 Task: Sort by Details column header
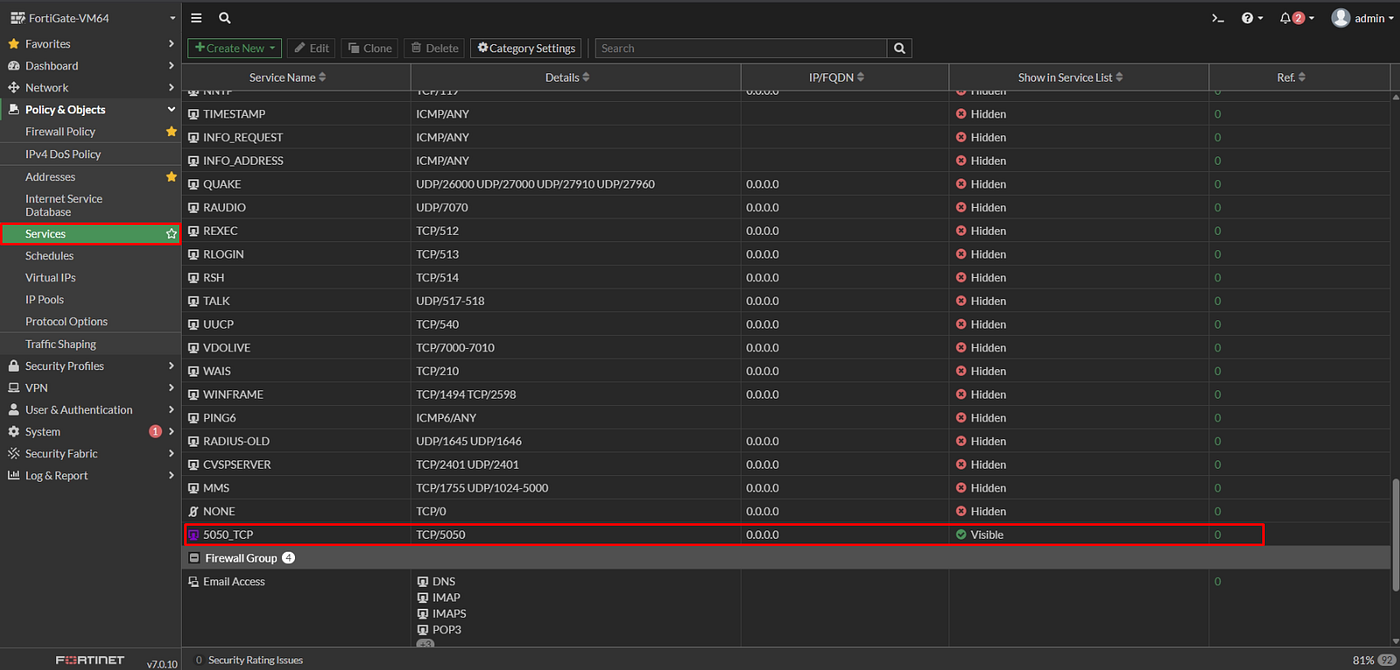[x=567, y=77]
